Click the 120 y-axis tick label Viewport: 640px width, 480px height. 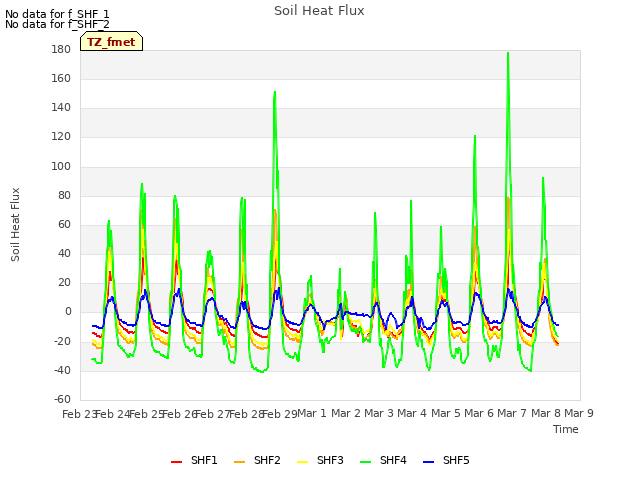(61, 137)
